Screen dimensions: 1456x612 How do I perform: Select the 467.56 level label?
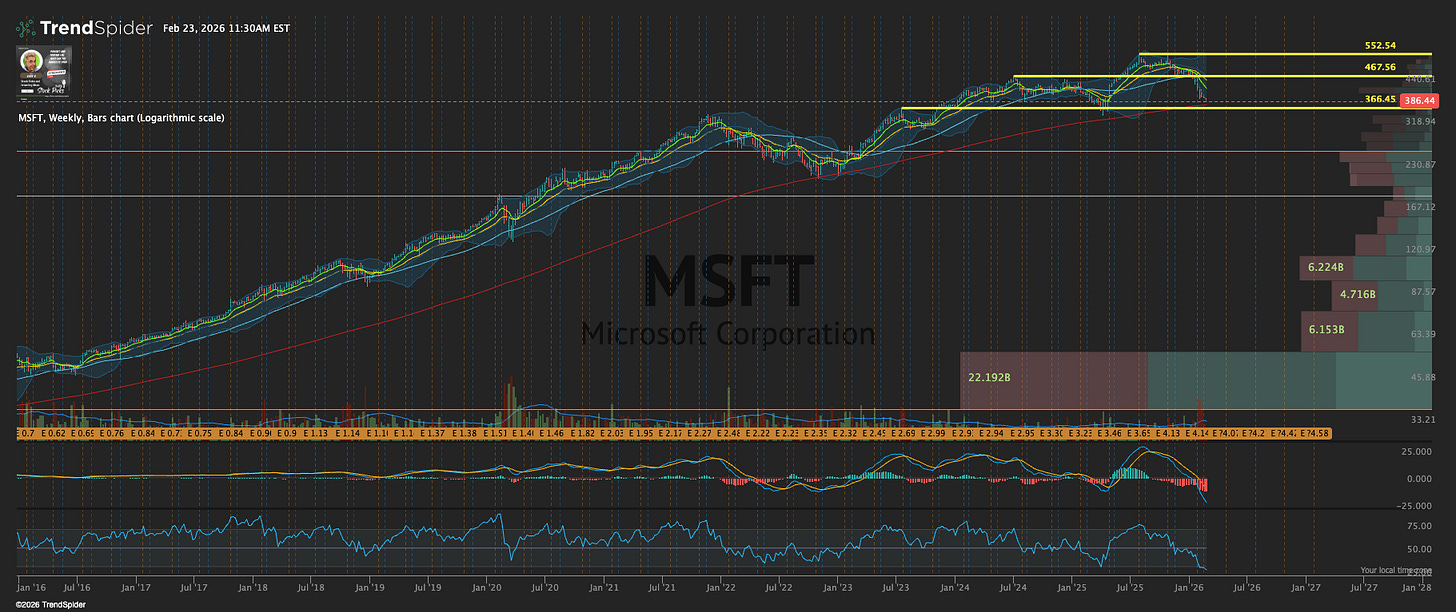pyautogui.click(x=1379, y=68)
